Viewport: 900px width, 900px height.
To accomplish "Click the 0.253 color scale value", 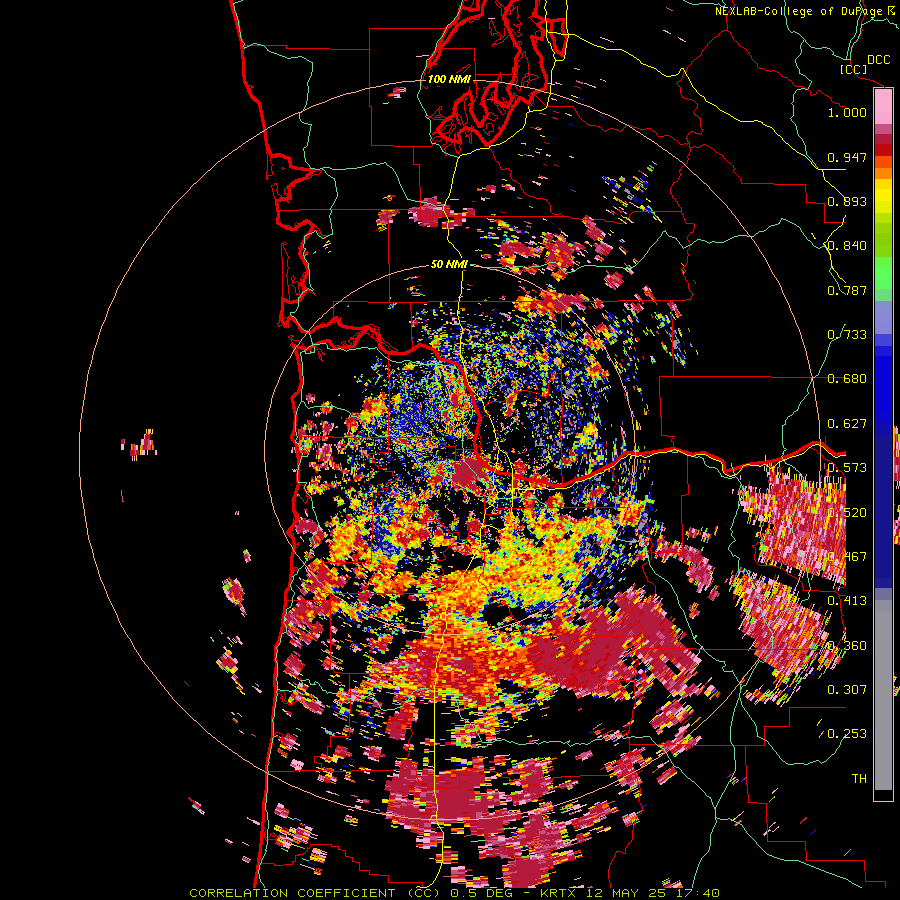I will [847, 734].
